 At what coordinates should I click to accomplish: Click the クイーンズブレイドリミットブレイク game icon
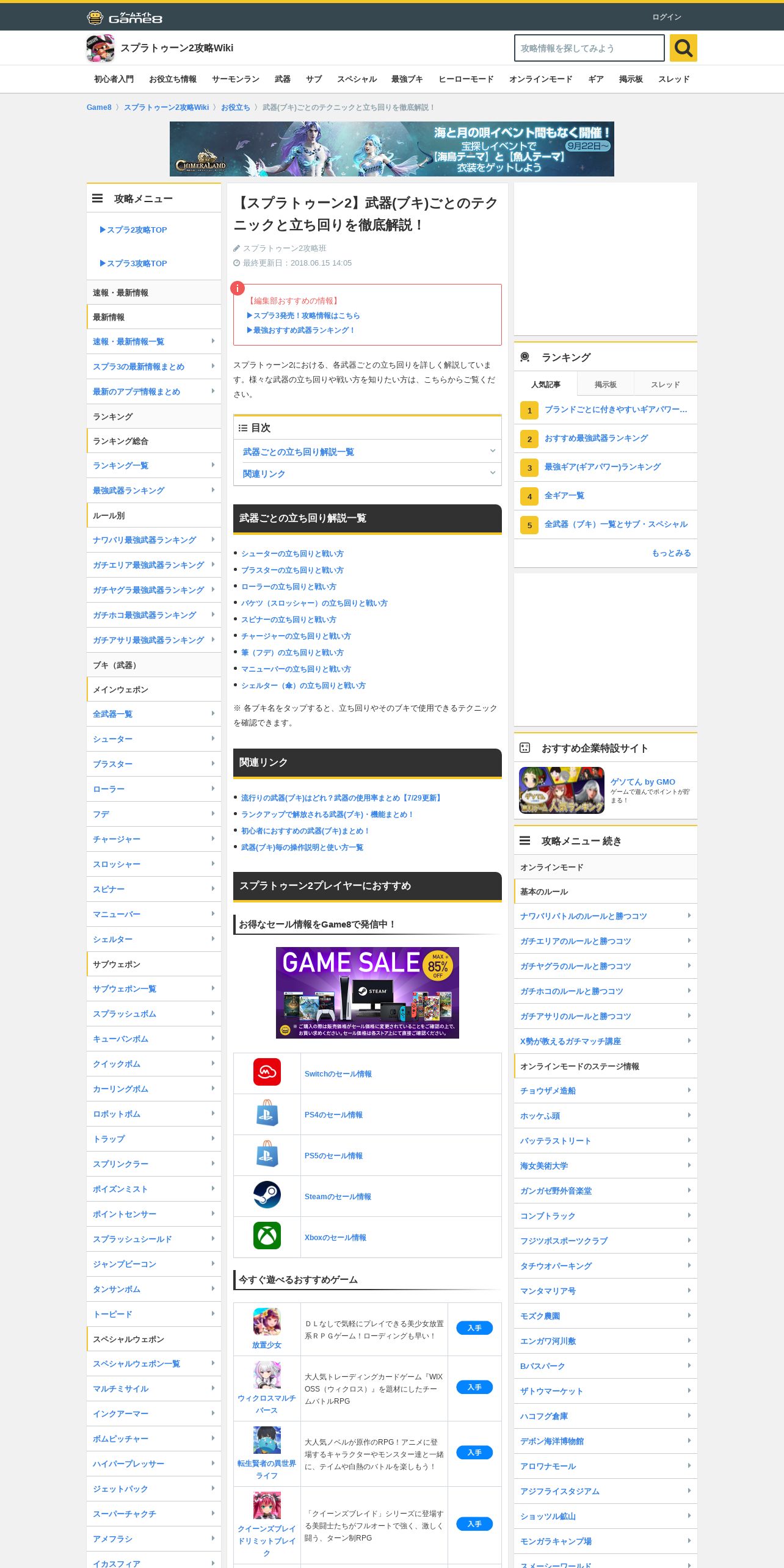(267, 1506)
